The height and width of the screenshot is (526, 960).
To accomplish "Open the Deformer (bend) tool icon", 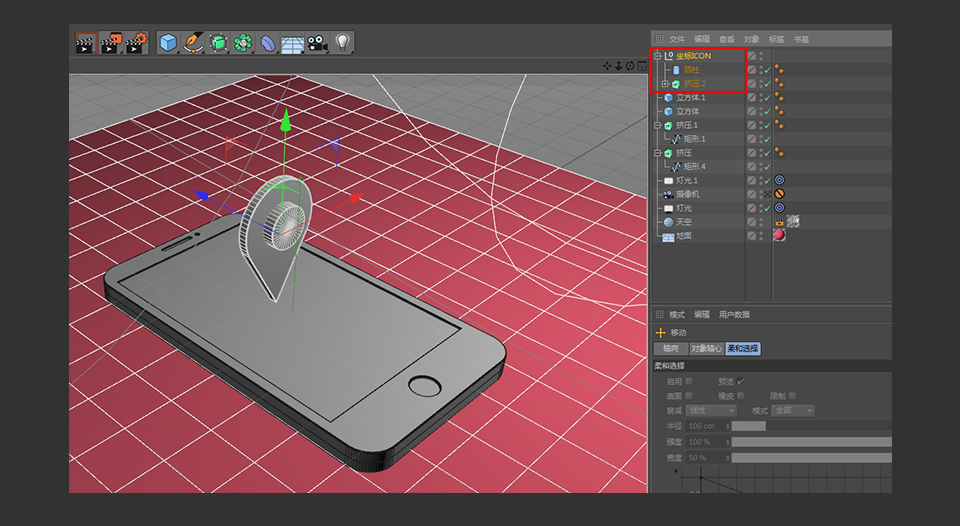I will (x=268, y=43).
